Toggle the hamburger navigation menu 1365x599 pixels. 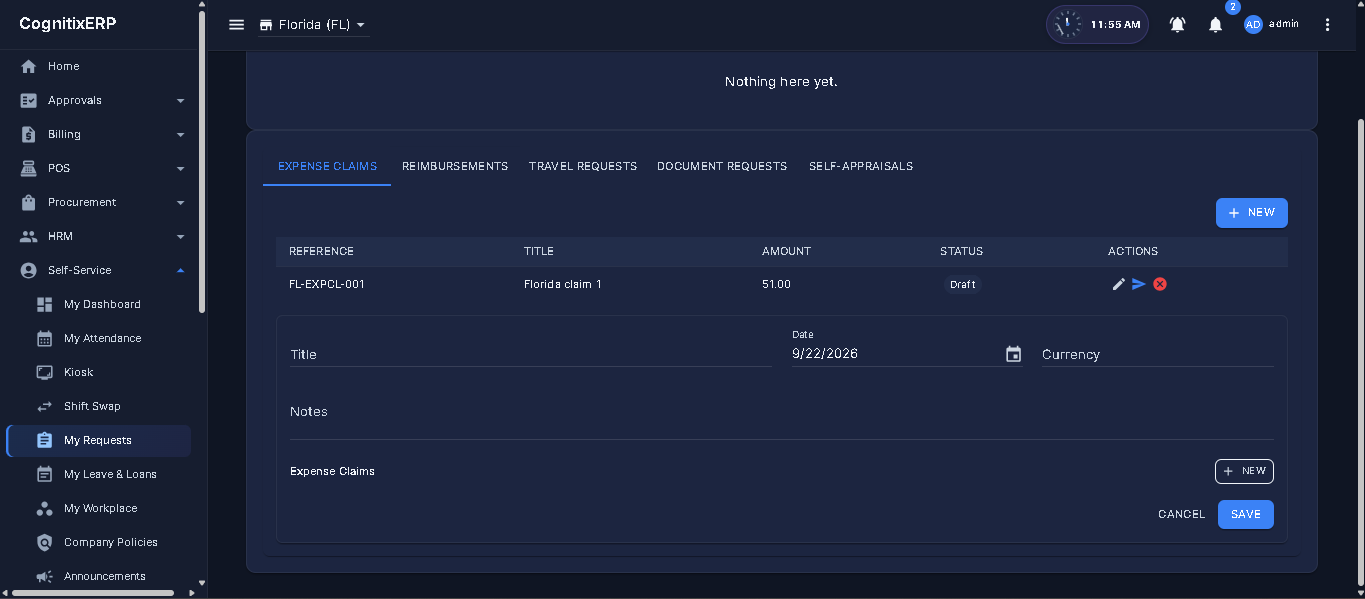[237, 25]
